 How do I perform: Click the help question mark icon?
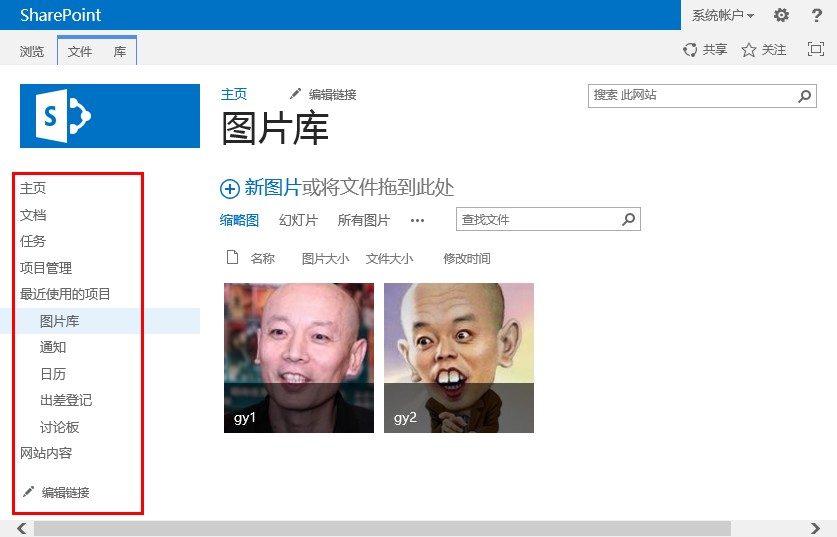click(816, 15)
